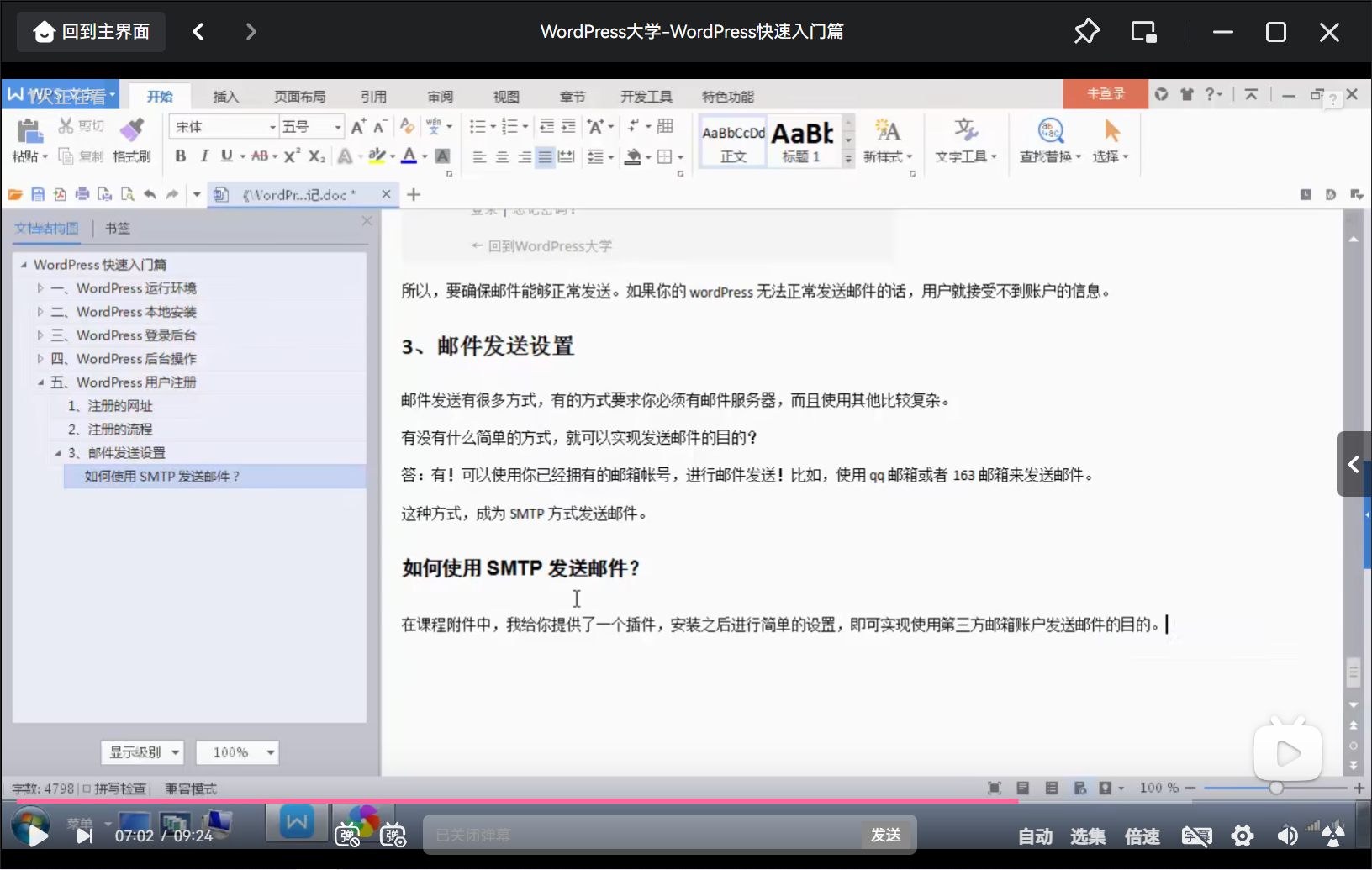Toggle superscript formatting

point(292,156)
